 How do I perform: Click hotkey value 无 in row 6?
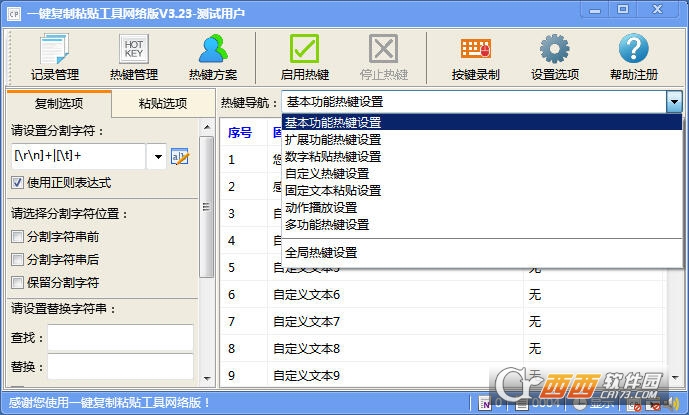coord(534,295)
